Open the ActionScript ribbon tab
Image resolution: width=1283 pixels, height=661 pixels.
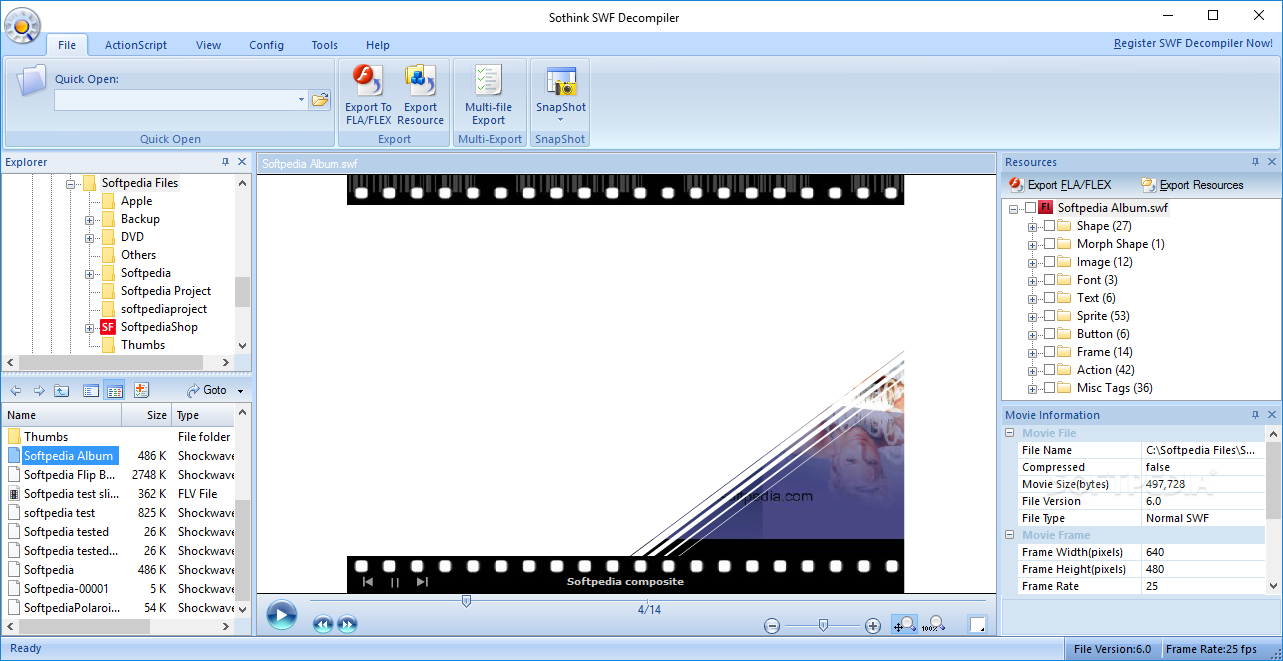136,45
